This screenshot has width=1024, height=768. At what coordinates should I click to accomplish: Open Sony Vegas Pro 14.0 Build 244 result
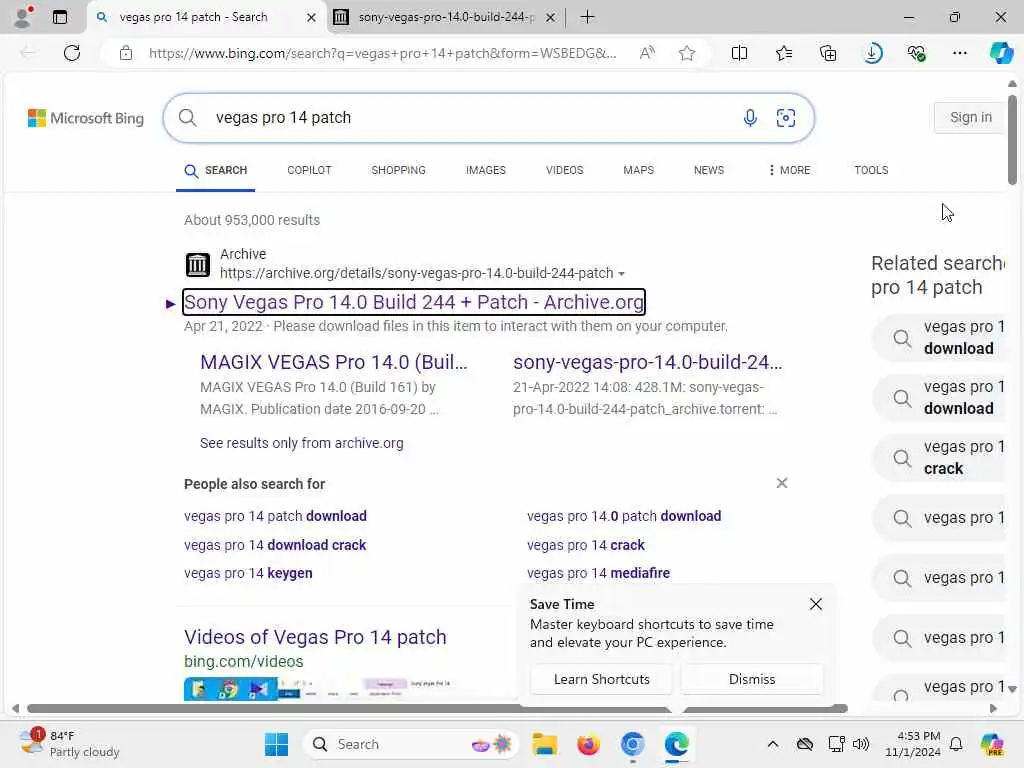[x=414, y=302]
